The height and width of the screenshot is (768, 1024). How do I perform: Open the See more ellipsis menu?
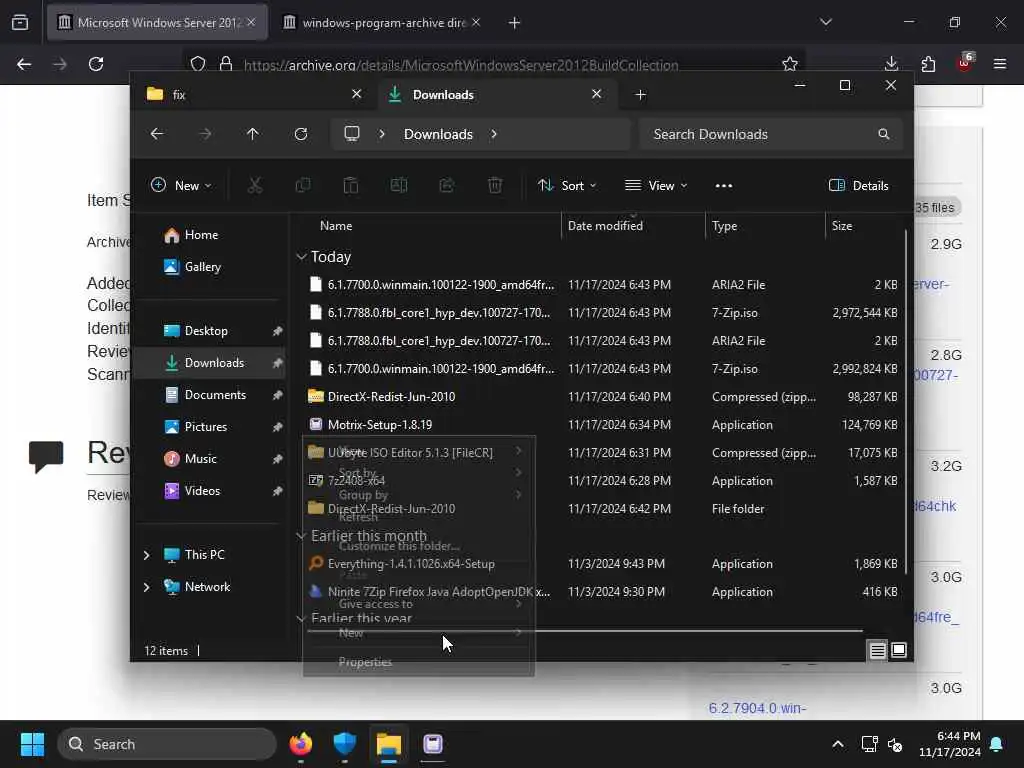pyautogui.click(x=724, y=185)
